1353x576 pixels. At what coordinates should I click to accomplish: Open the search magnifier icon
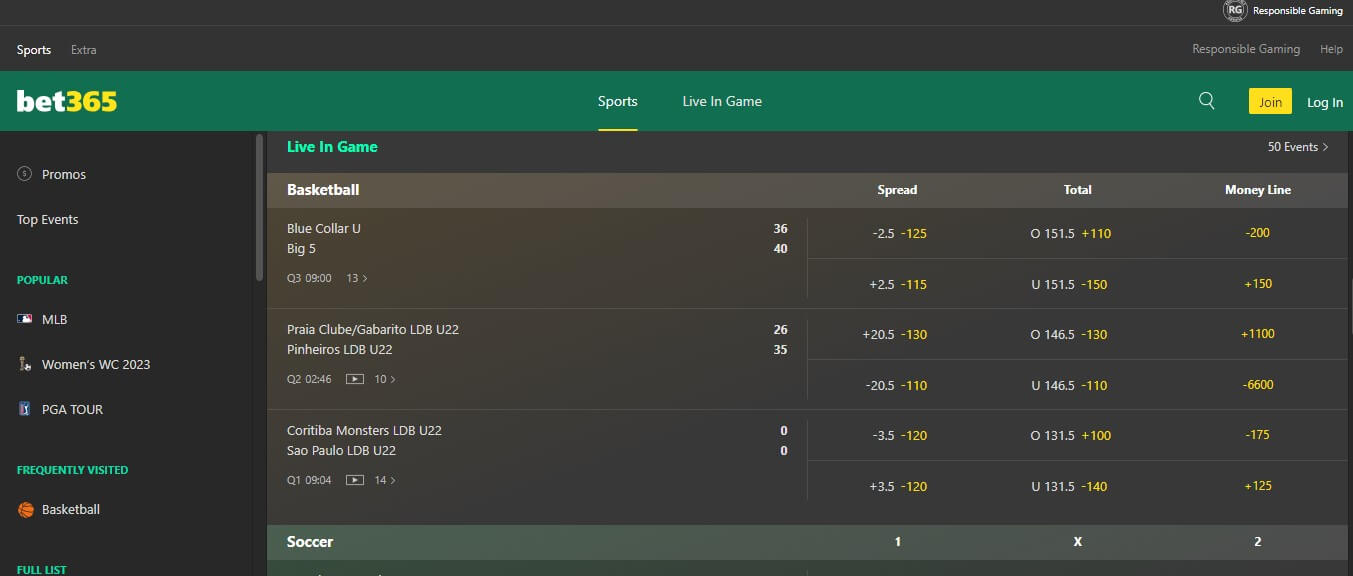tap(1207, 100)
